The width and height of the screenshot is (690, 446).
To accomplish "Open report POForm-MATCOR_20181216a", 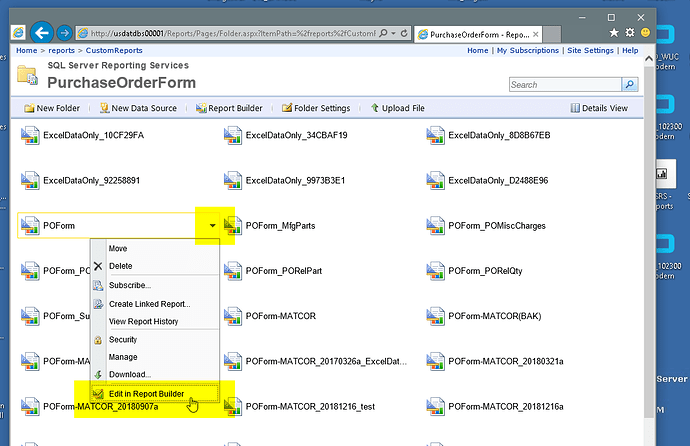I will point(506,407).
